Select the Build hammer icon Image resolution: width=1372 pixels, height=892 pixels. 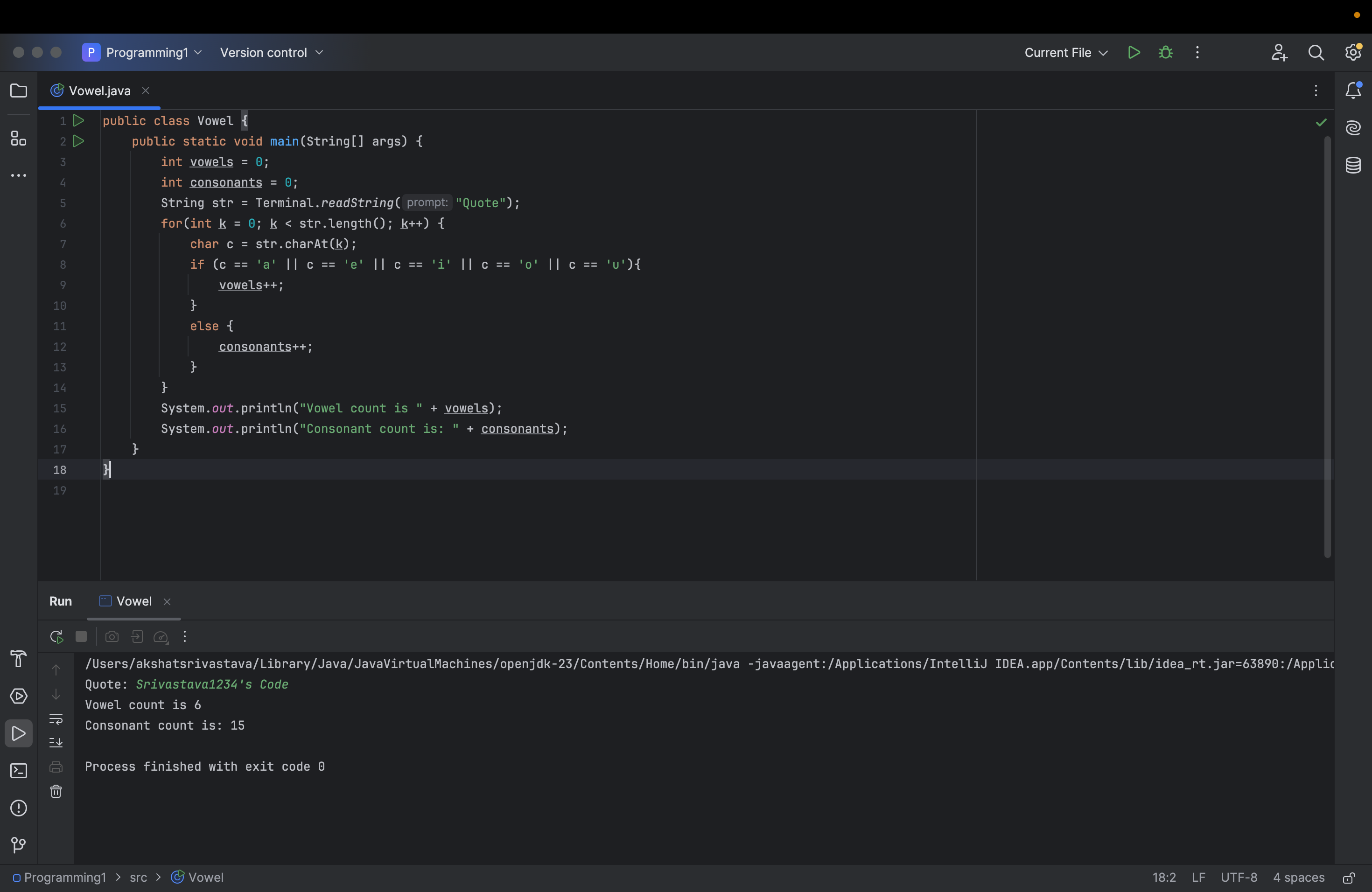pyautogui.click(x=18, y=659)
